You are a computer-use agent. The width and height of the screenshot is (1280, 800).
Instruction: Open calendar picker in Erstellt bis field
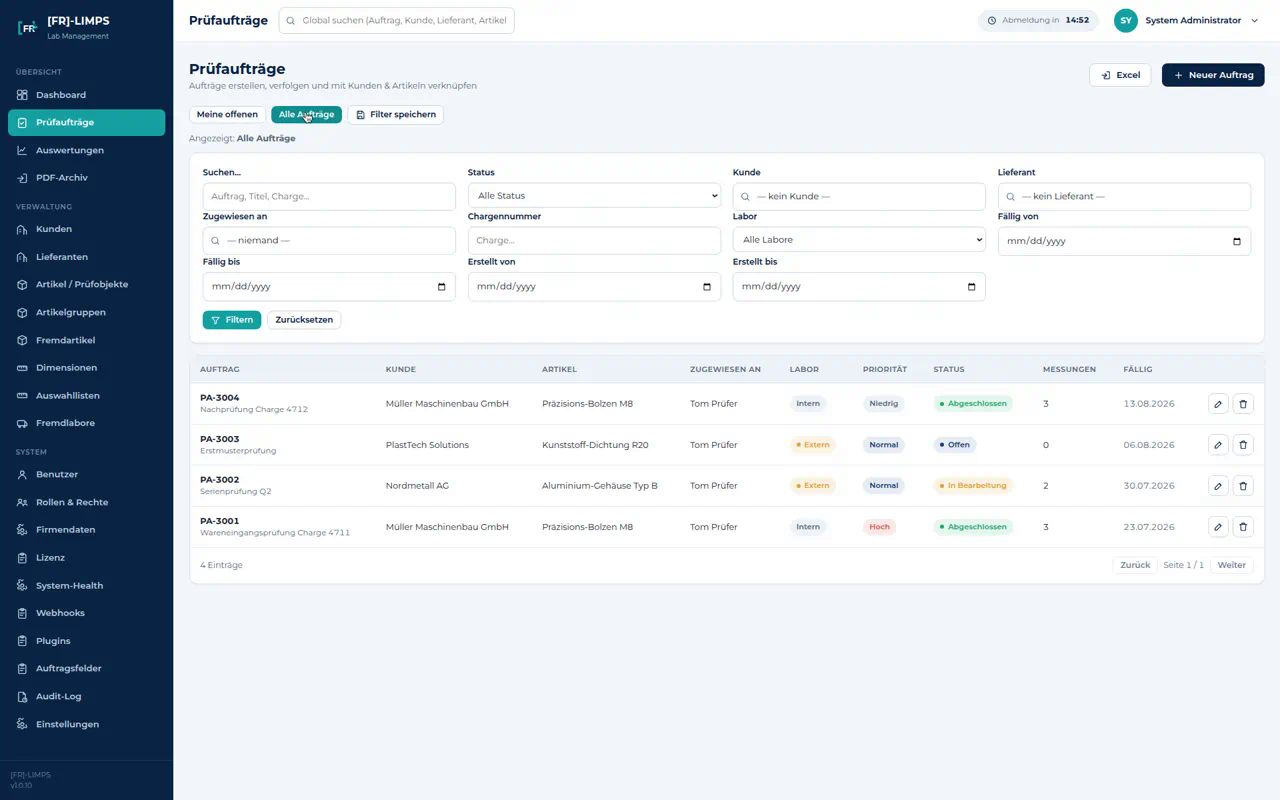tap(972, 287)
